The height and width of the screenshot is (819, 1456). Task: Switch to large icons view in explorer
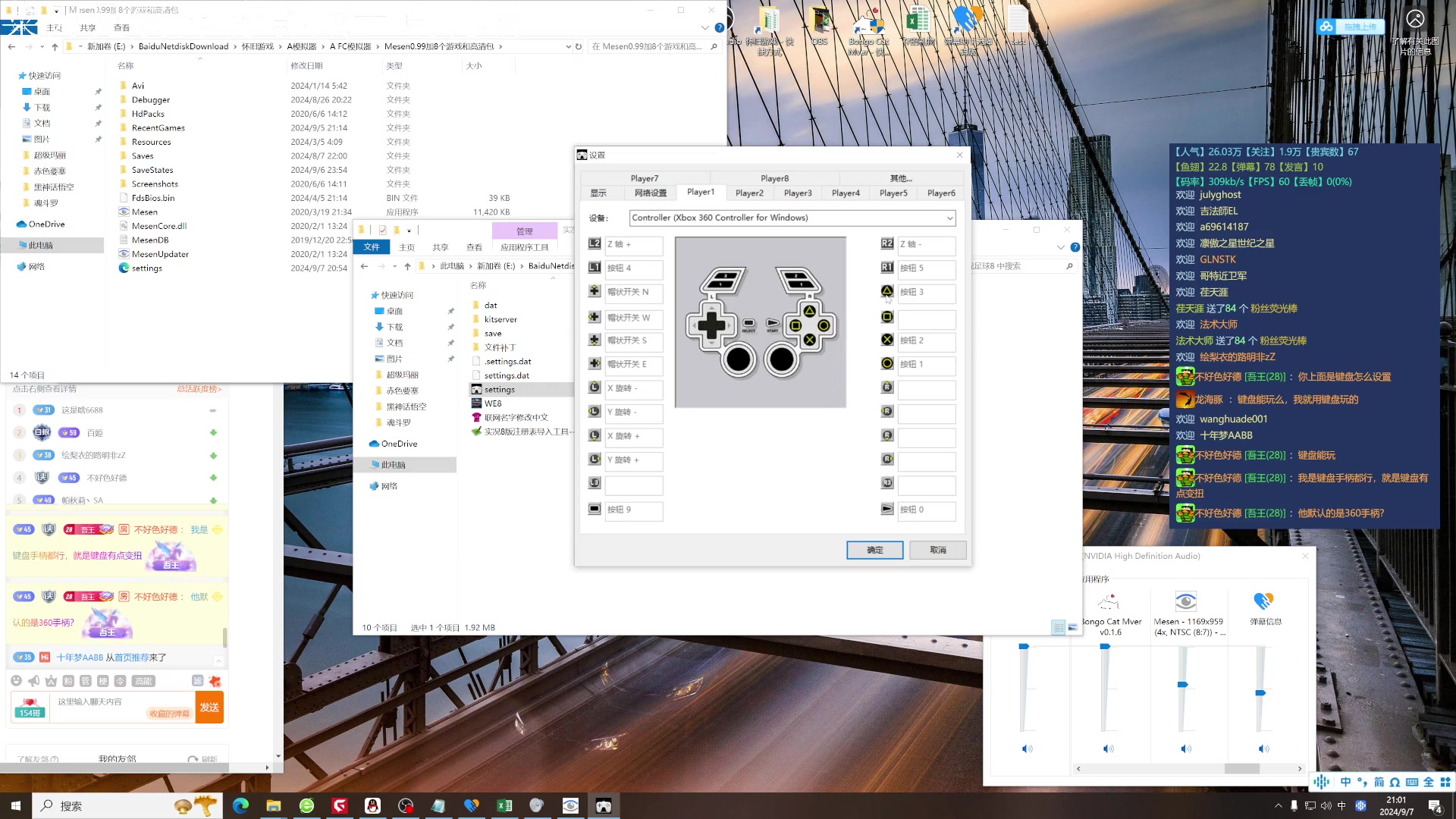click(x=1072, y=627)
